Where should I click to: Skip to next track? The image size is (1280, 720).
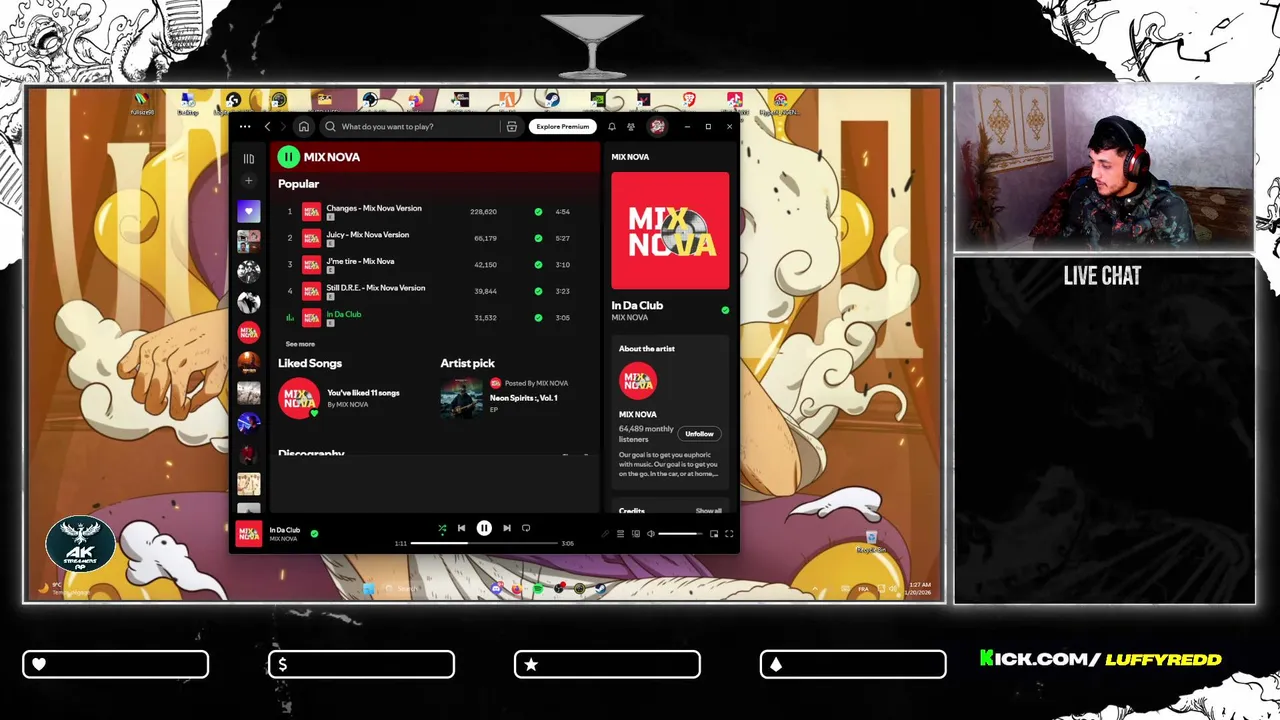[507, 528]
